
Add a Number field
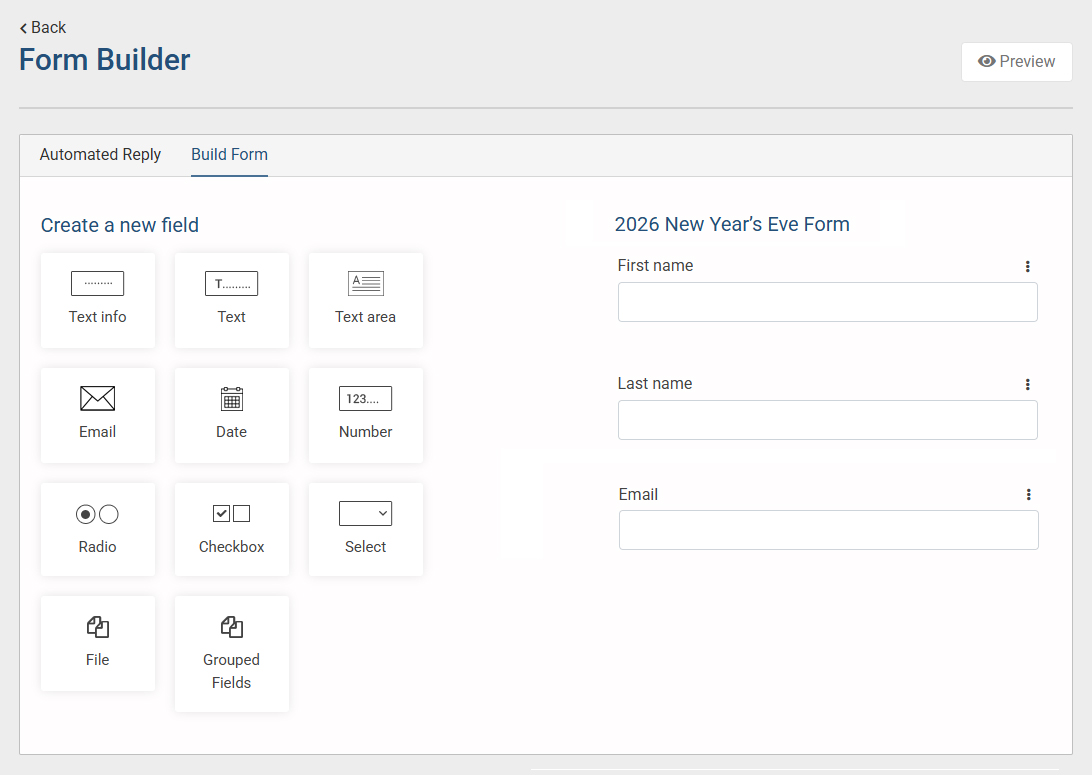tap(365, 415)
